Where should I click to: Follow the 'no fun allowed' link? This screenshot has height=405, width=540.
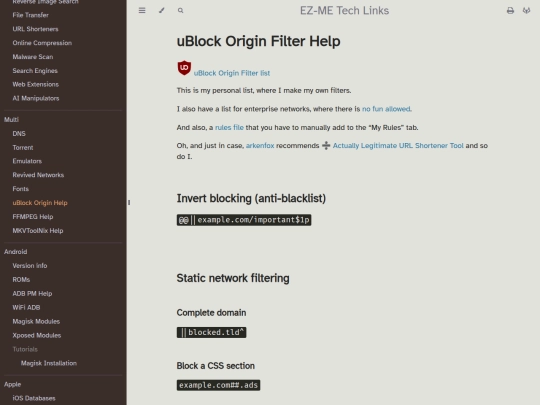(386, 109)
